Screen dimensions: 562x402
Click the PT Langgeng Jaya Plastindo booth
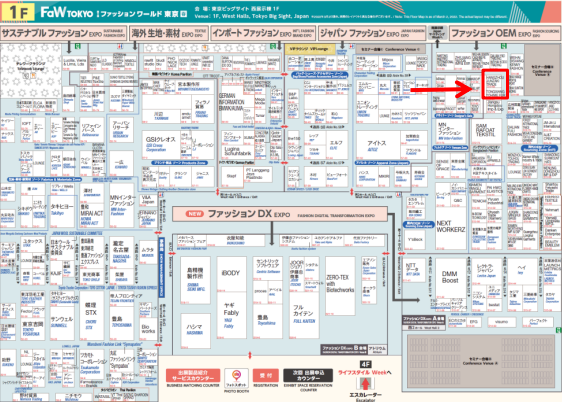pos(258,174)
